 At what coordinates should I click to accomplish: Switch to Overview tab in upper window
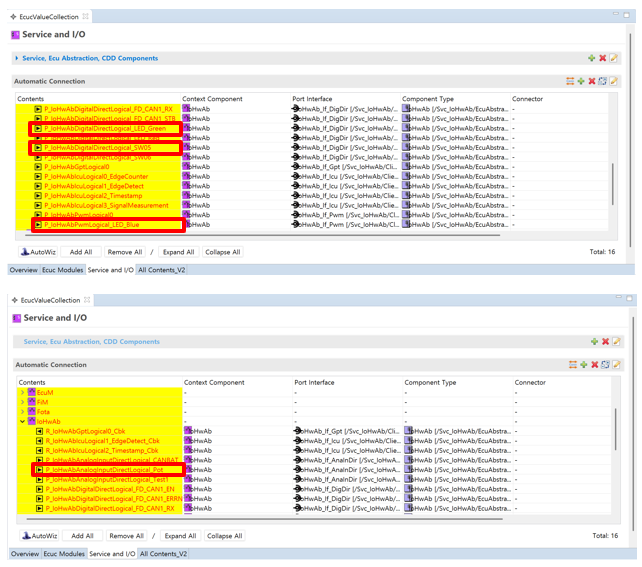click(24, 270)
